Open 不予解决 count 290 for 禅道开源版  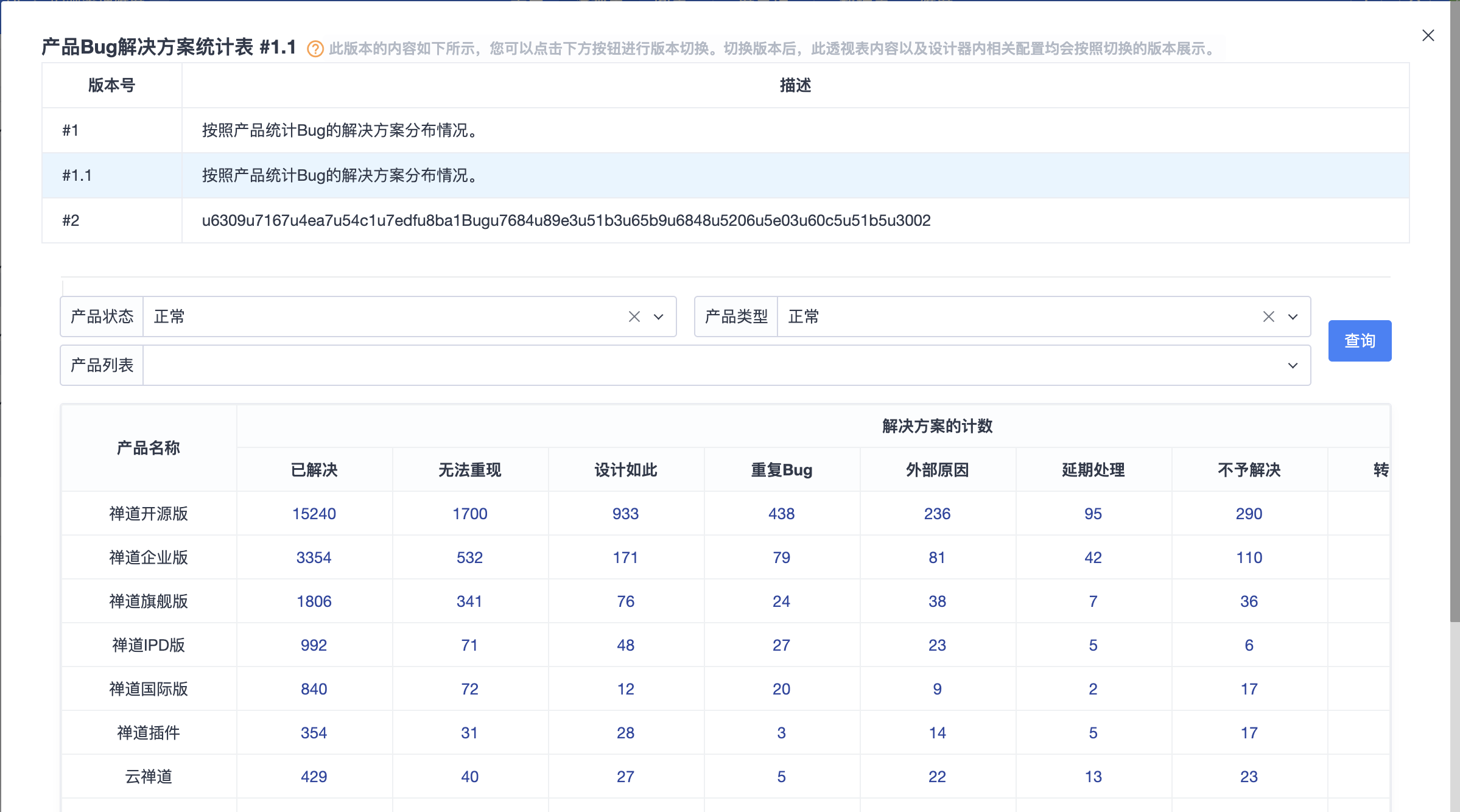[1249, 514]
